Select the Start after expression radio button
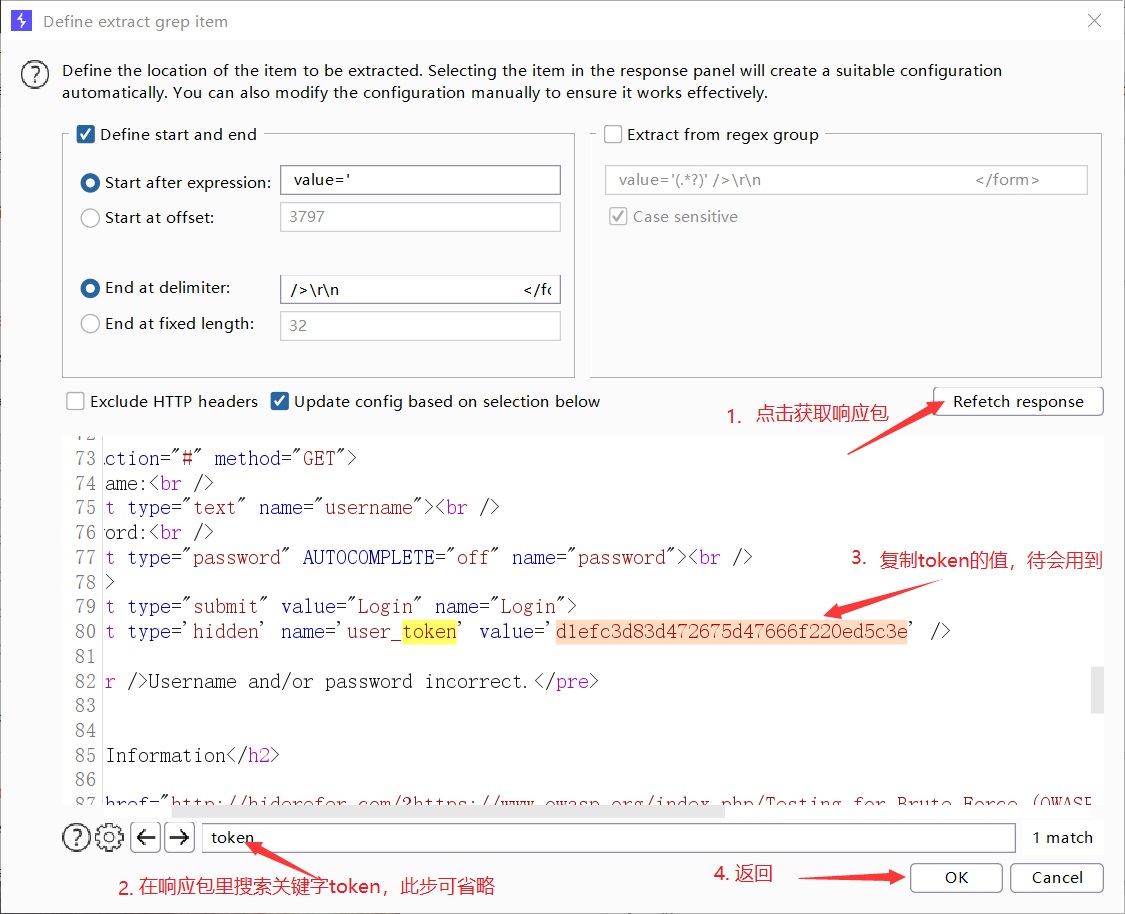1125x914 pixels. tap(90, 183)
